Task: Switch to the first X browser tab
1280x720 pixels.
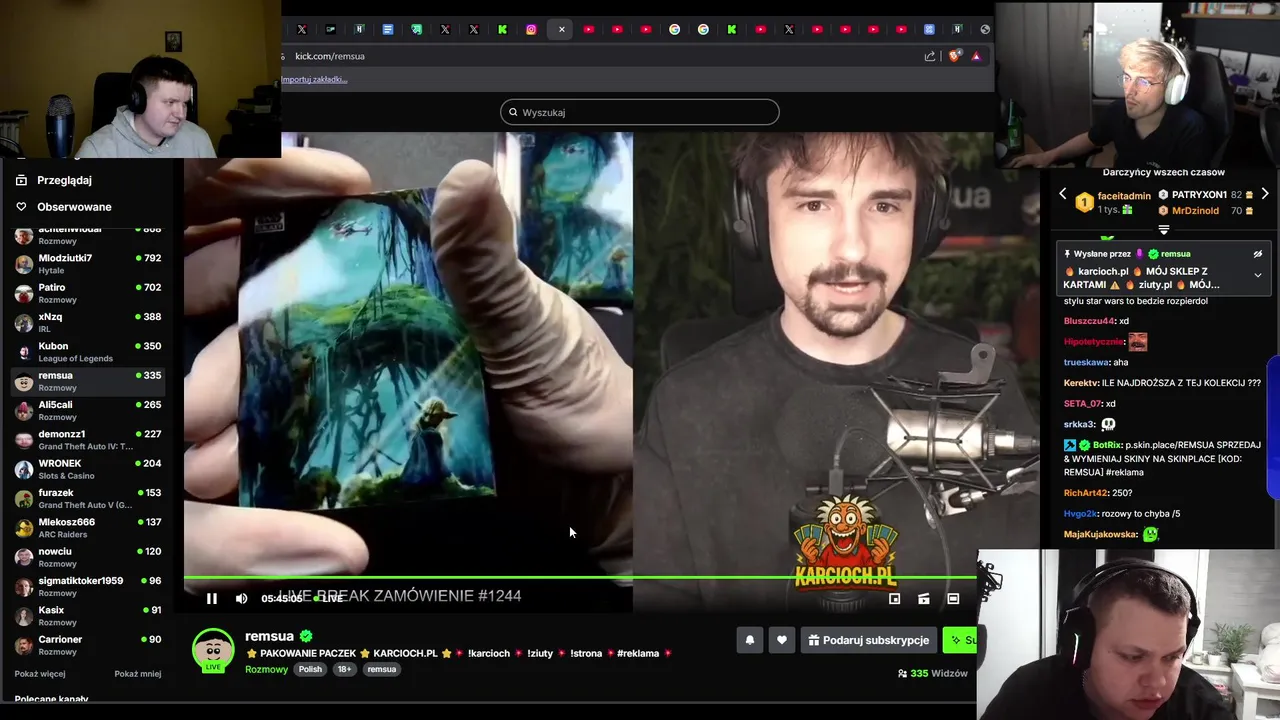Action: click(x=302, y=29)
